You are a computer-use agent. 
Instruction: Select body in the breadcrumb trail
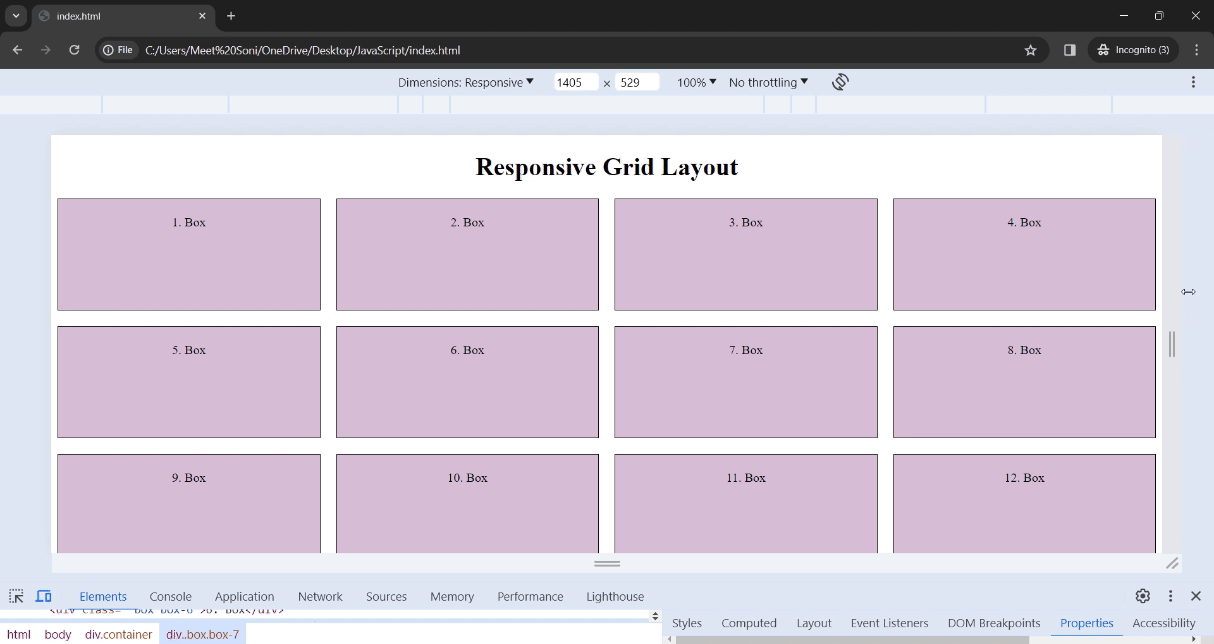[x=58, y=634]
